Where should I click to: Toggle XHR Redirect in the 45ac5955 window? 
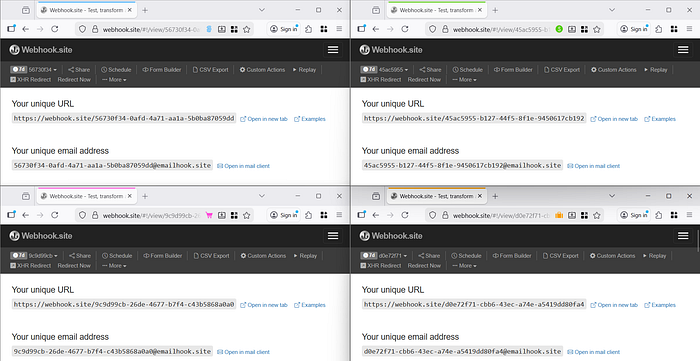click(x=381, y=79)
